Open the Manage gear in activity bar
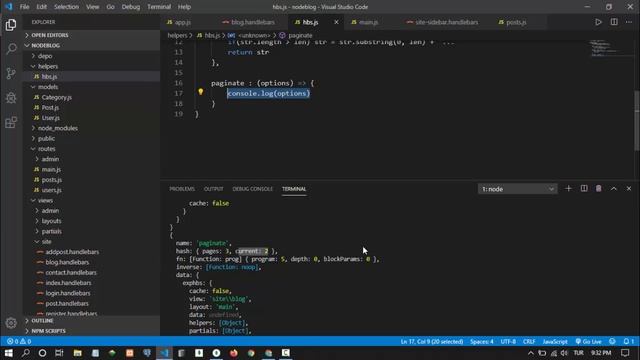The height and width of the screenshot is (360, 640). point(11,323)
